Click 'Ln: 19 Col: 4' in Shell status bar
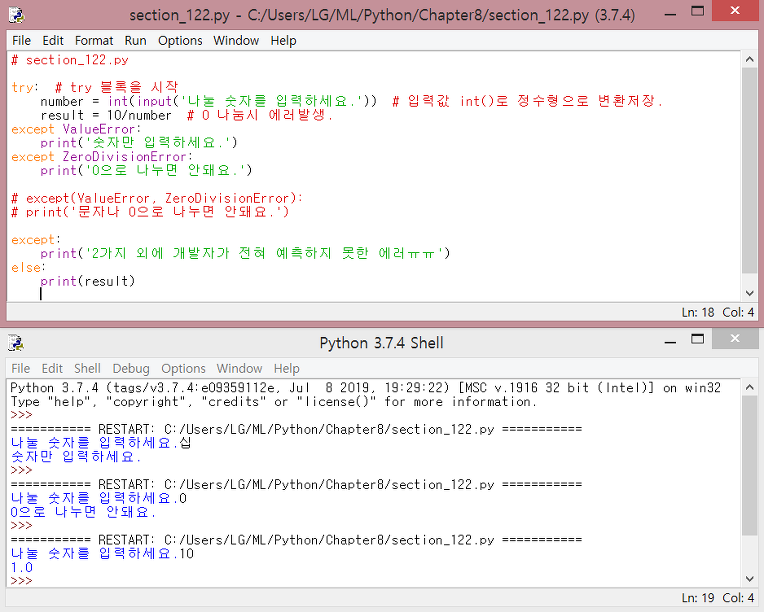 click(718, 598)
